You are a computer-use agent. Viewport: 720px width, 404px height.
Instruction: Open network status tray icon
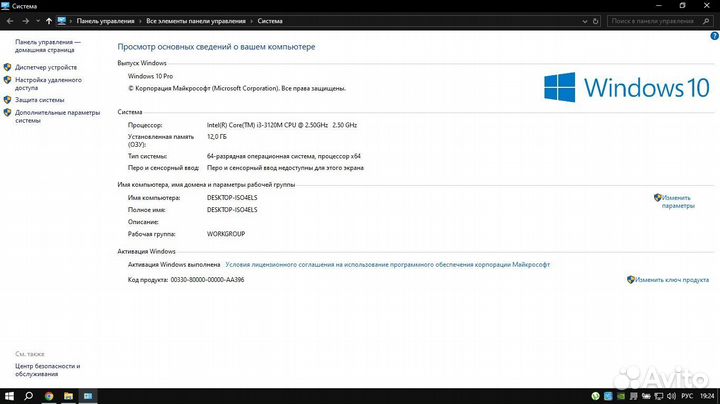pos(659,396)
